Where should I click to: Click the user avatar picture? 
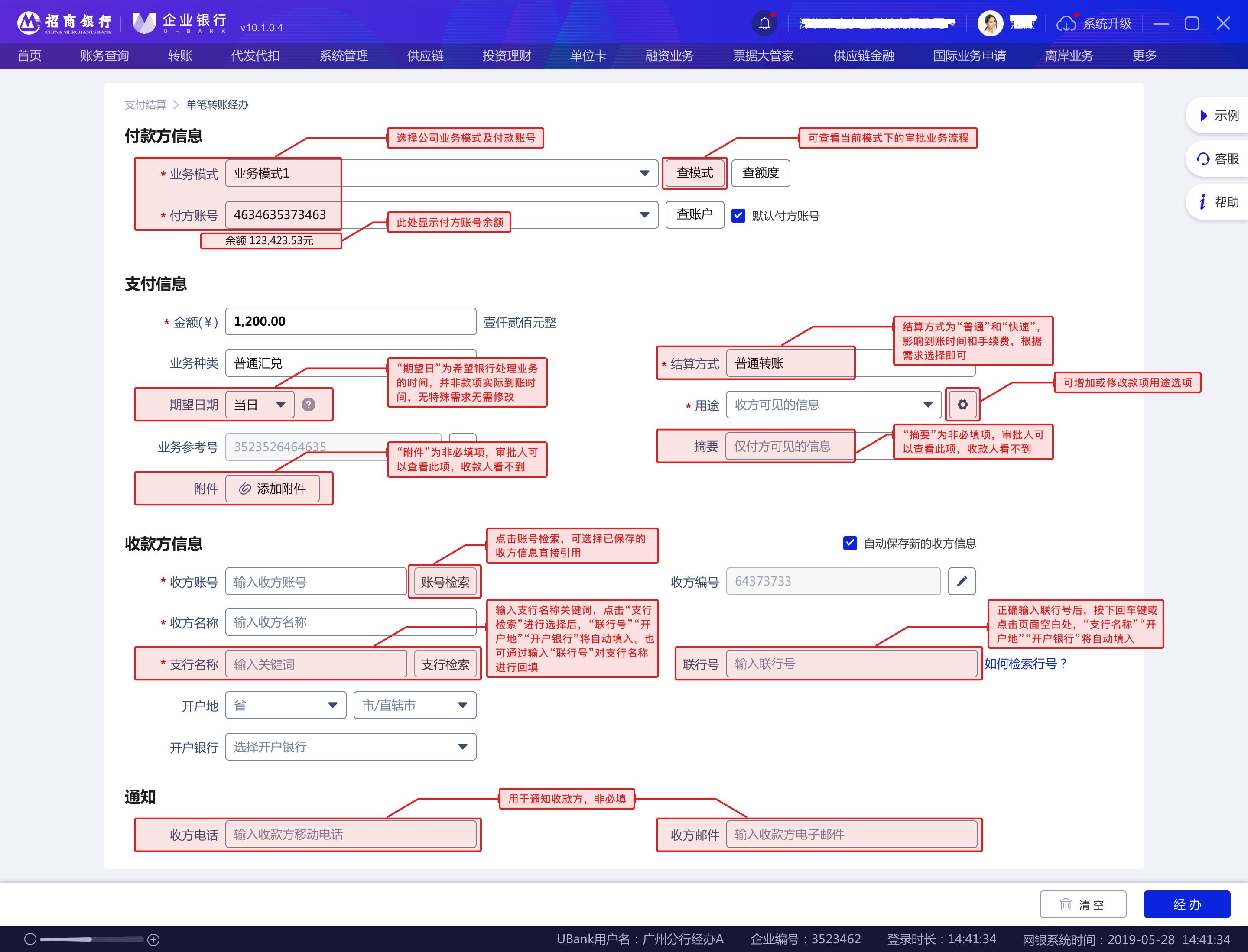pyautogui.click(x=990, y=23)
